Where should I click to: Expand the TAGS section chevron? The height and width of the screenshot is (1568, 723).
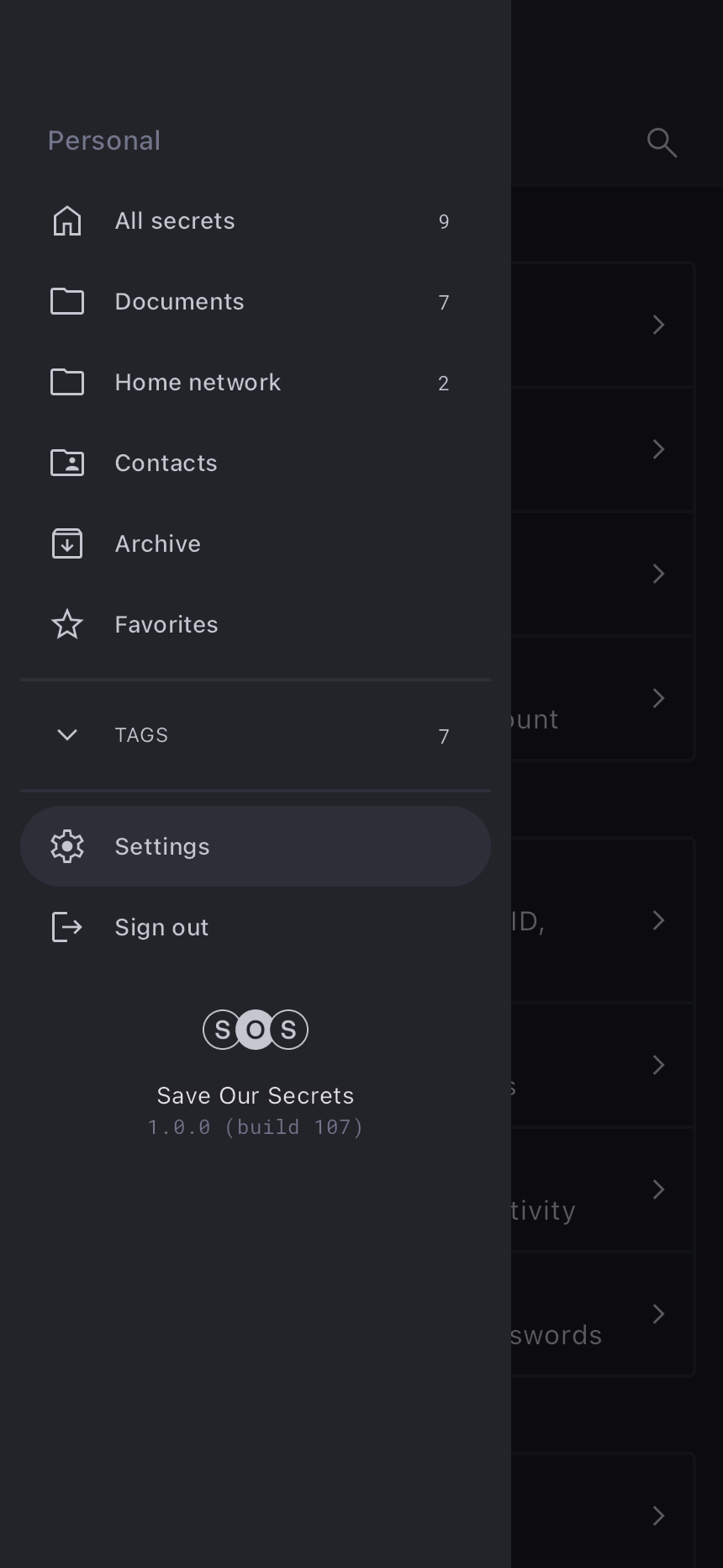[x=67, y=735]
